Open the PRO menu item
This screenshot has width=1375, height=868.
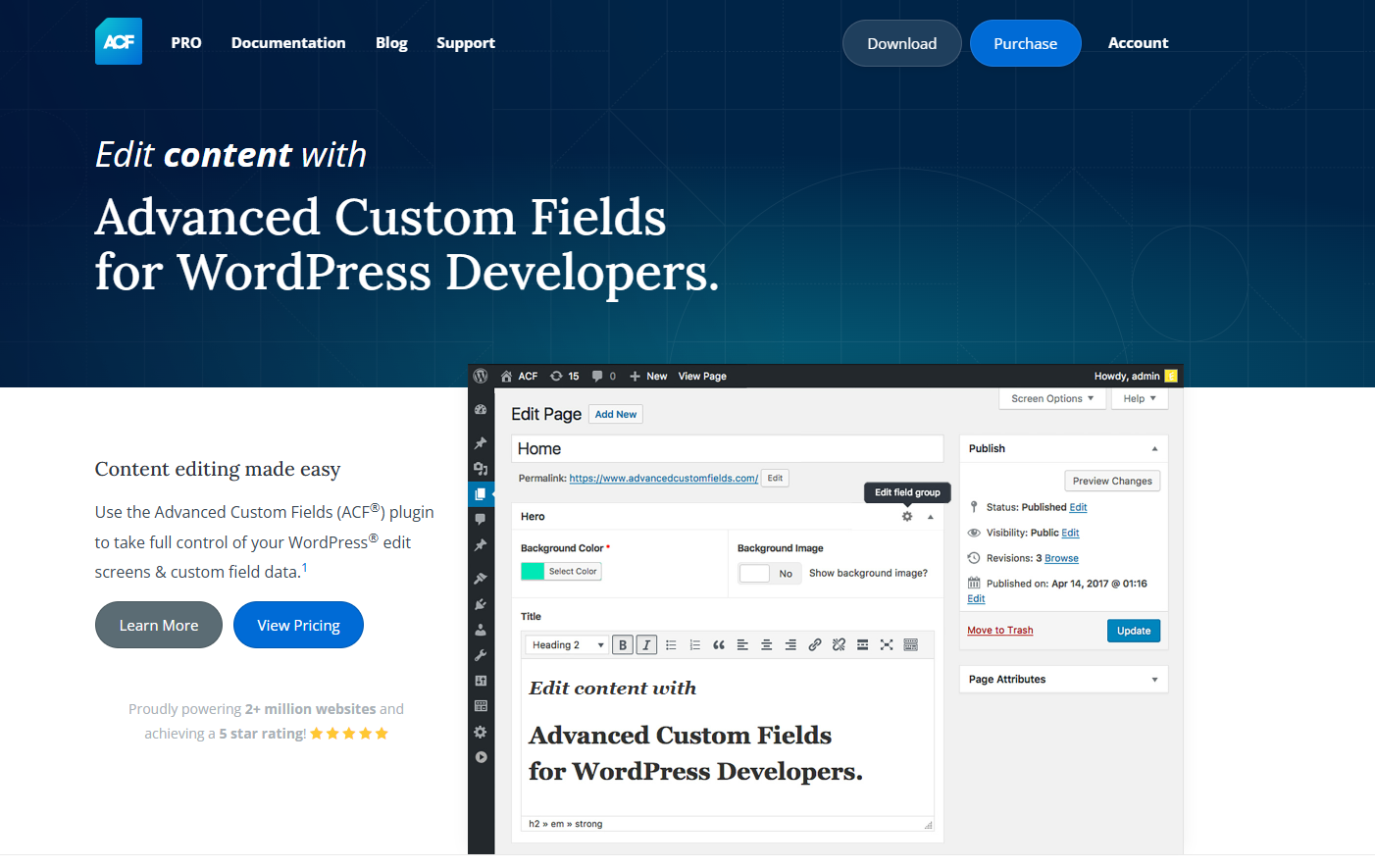[186, 42]
